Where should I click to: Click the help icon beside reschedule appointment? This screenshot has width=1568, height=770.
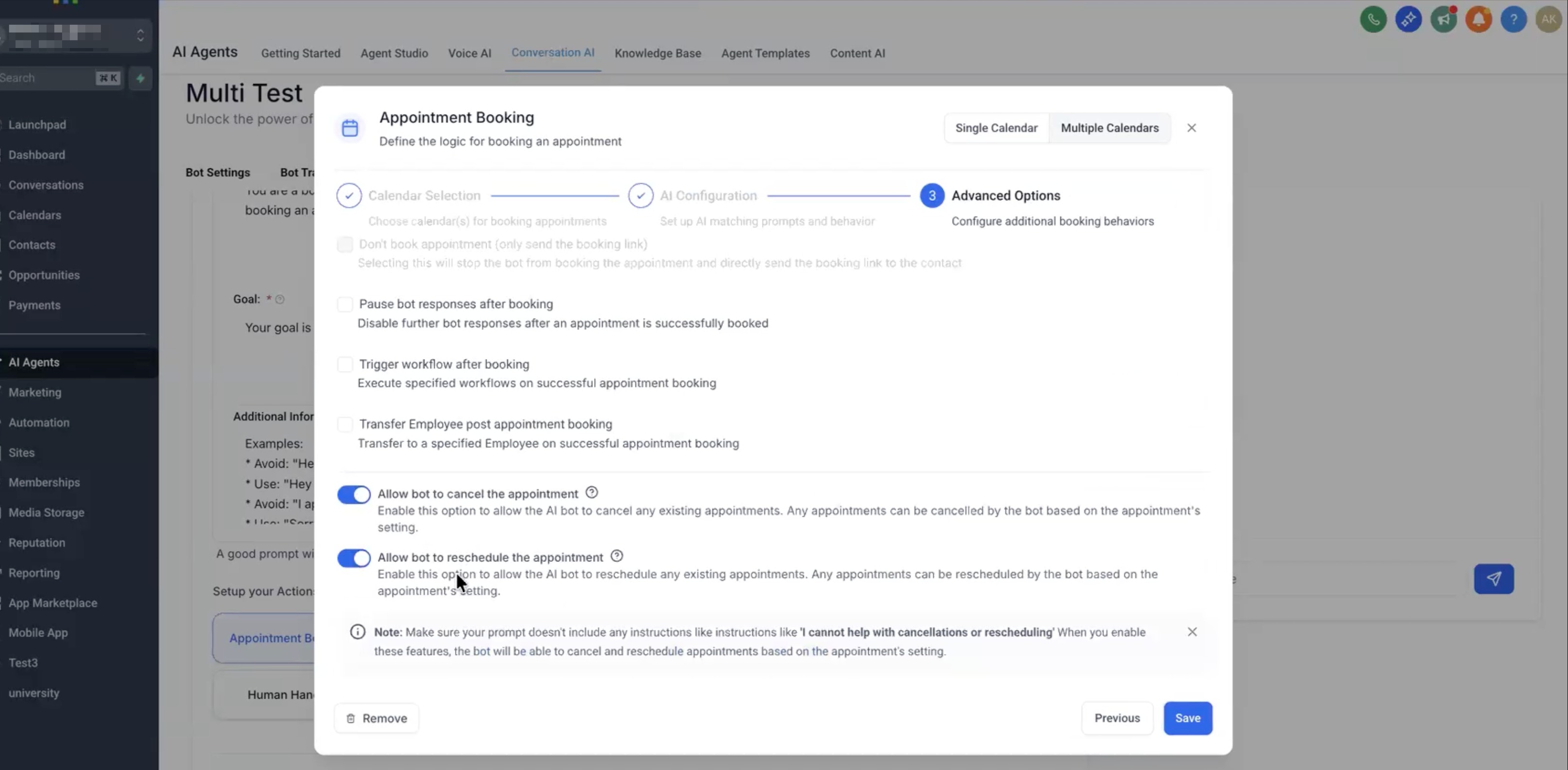point(616,556)
